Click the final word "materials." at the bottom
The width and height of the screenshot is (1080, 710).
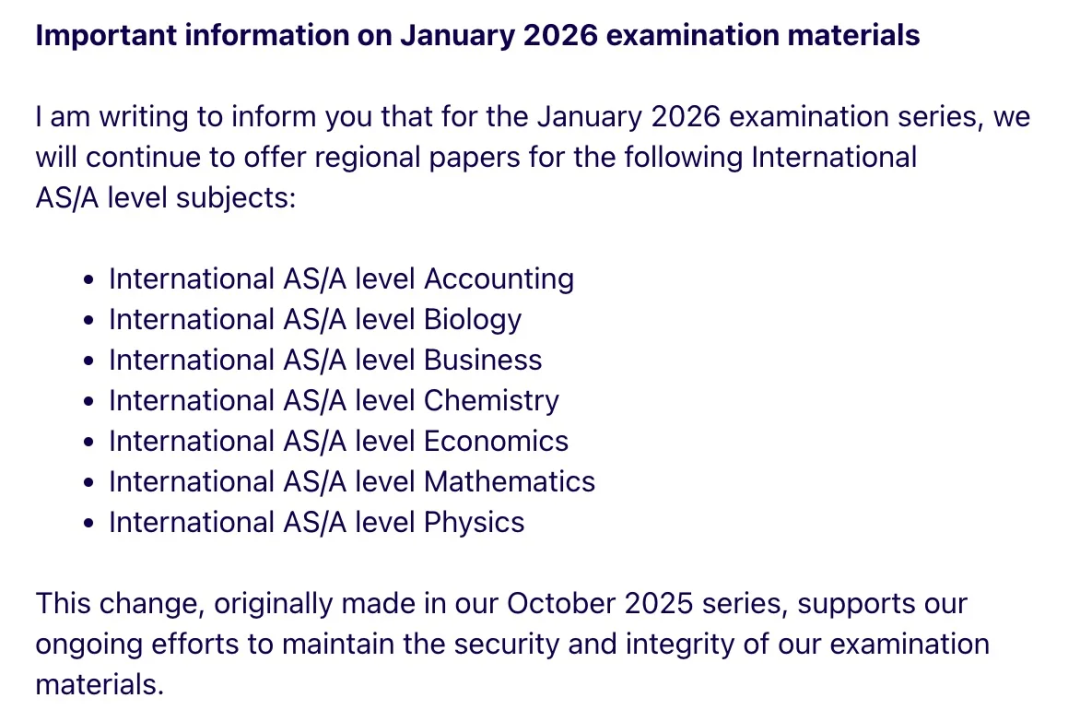coord(99,685)
